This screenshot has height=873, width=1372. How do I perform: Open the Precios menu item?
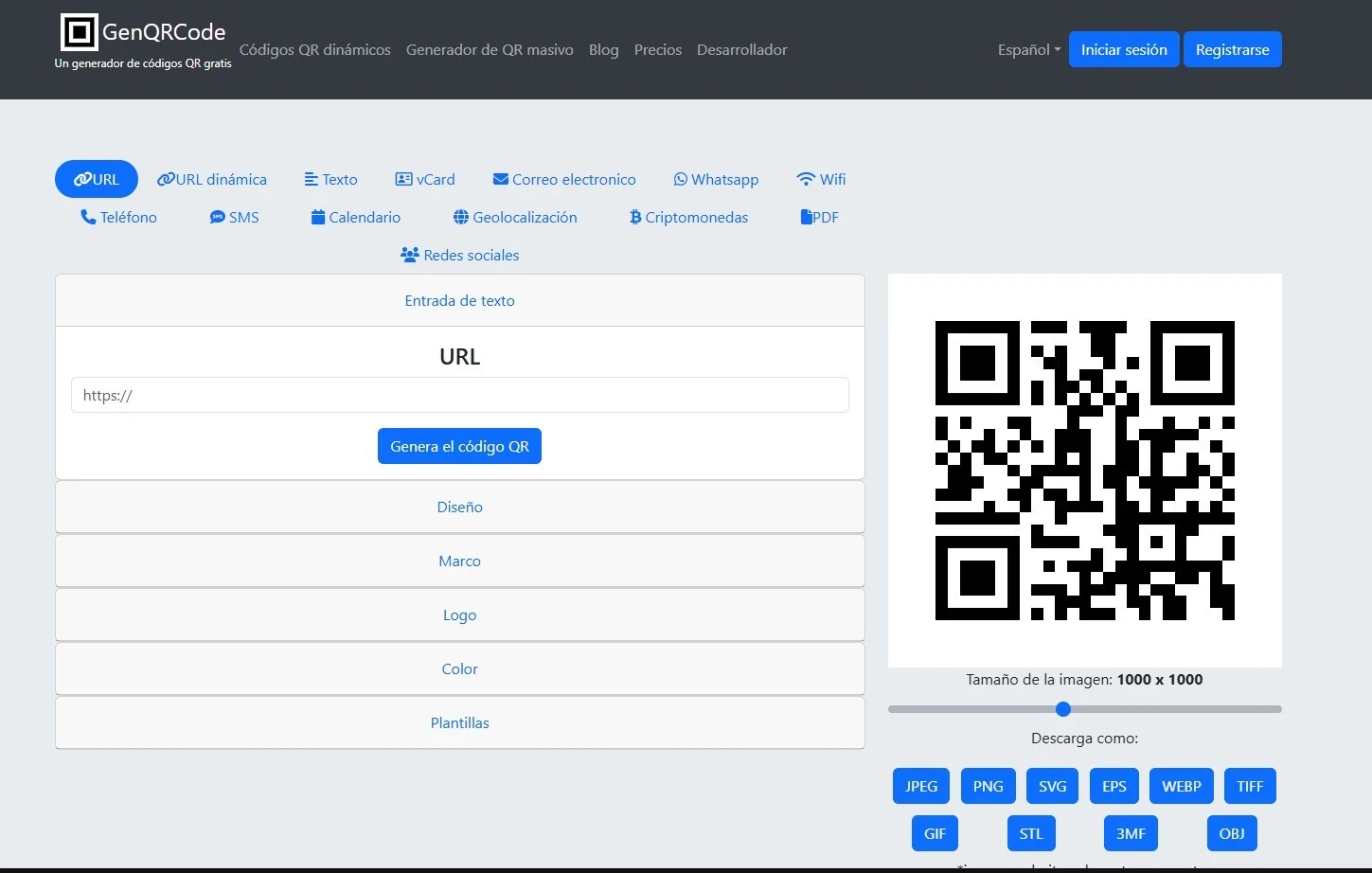[657, 50]
